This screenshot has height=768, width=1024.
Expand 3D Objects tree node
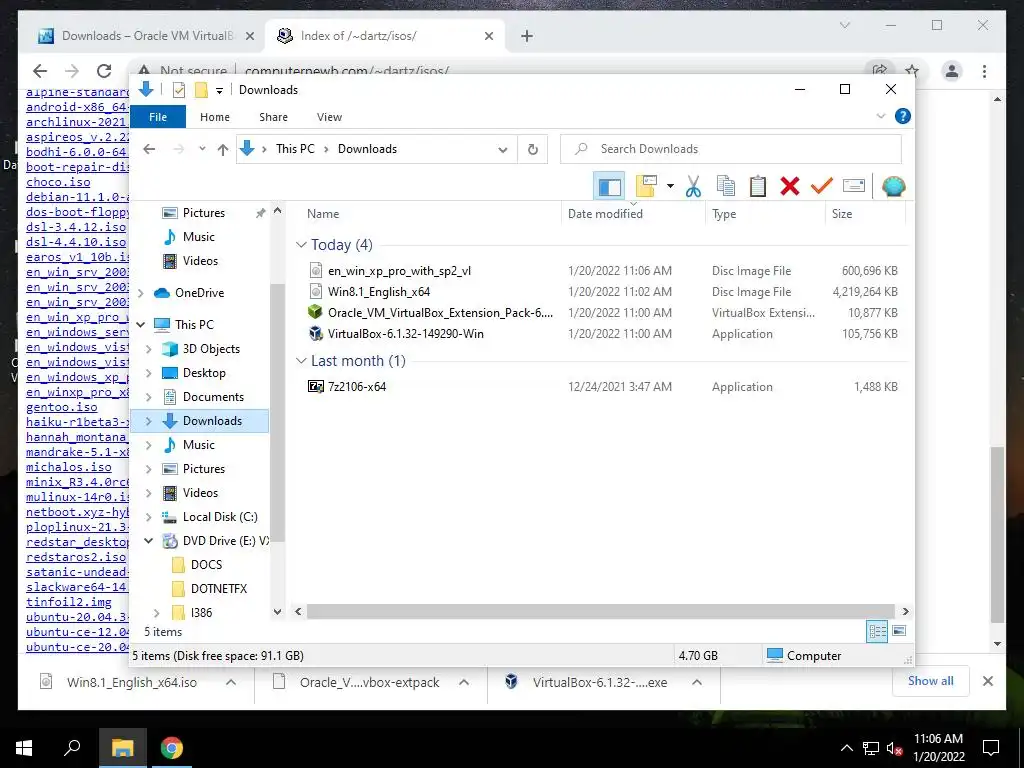149,349
